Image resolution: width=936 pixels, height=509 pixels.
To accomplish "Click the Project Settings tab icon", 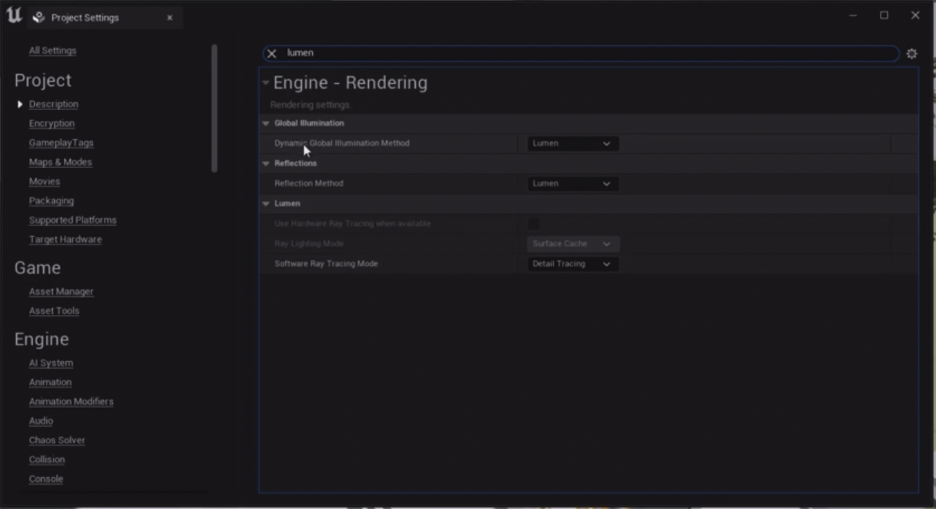I will 39,17.
